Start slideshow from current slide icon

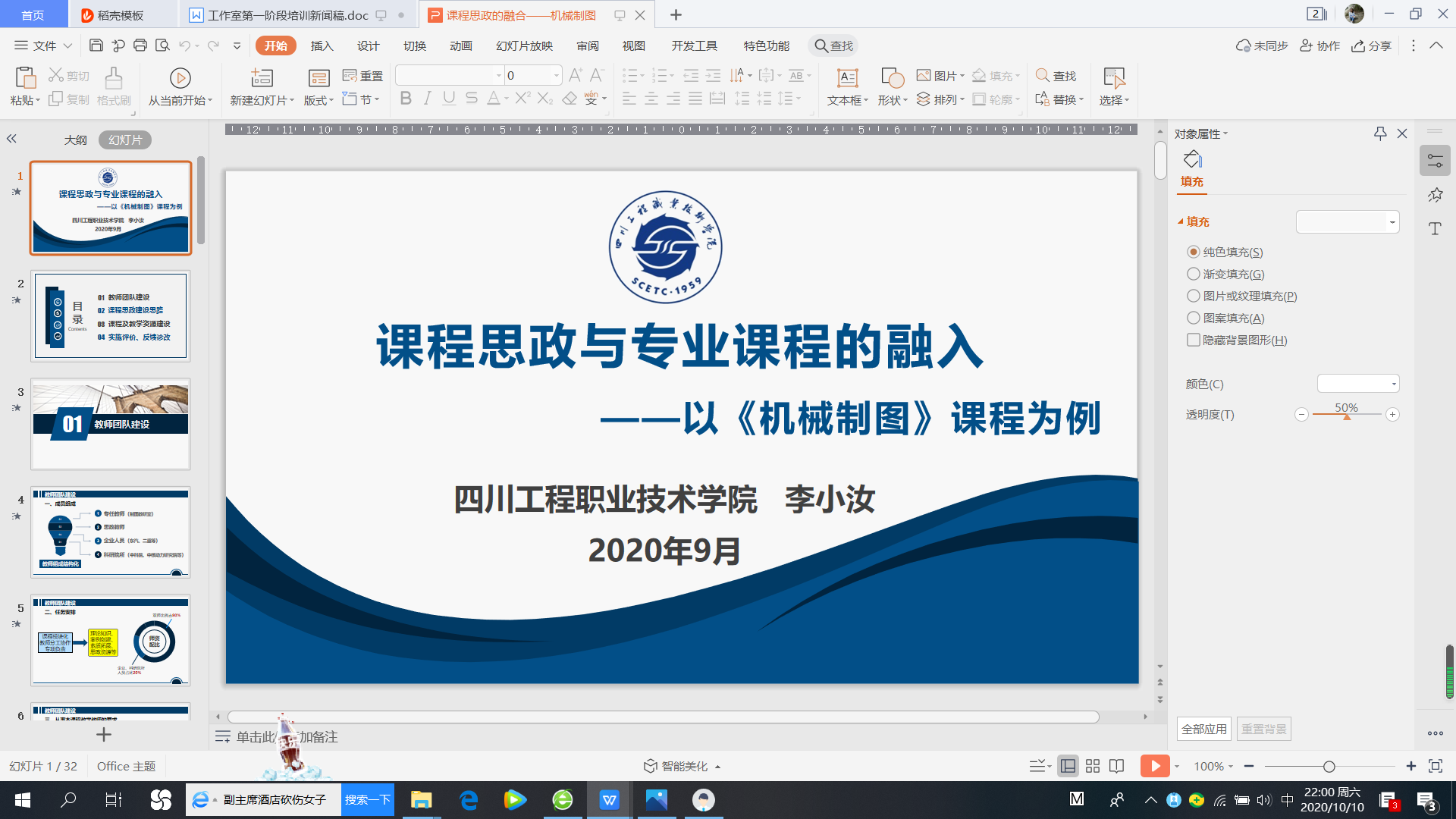(180, 78)
